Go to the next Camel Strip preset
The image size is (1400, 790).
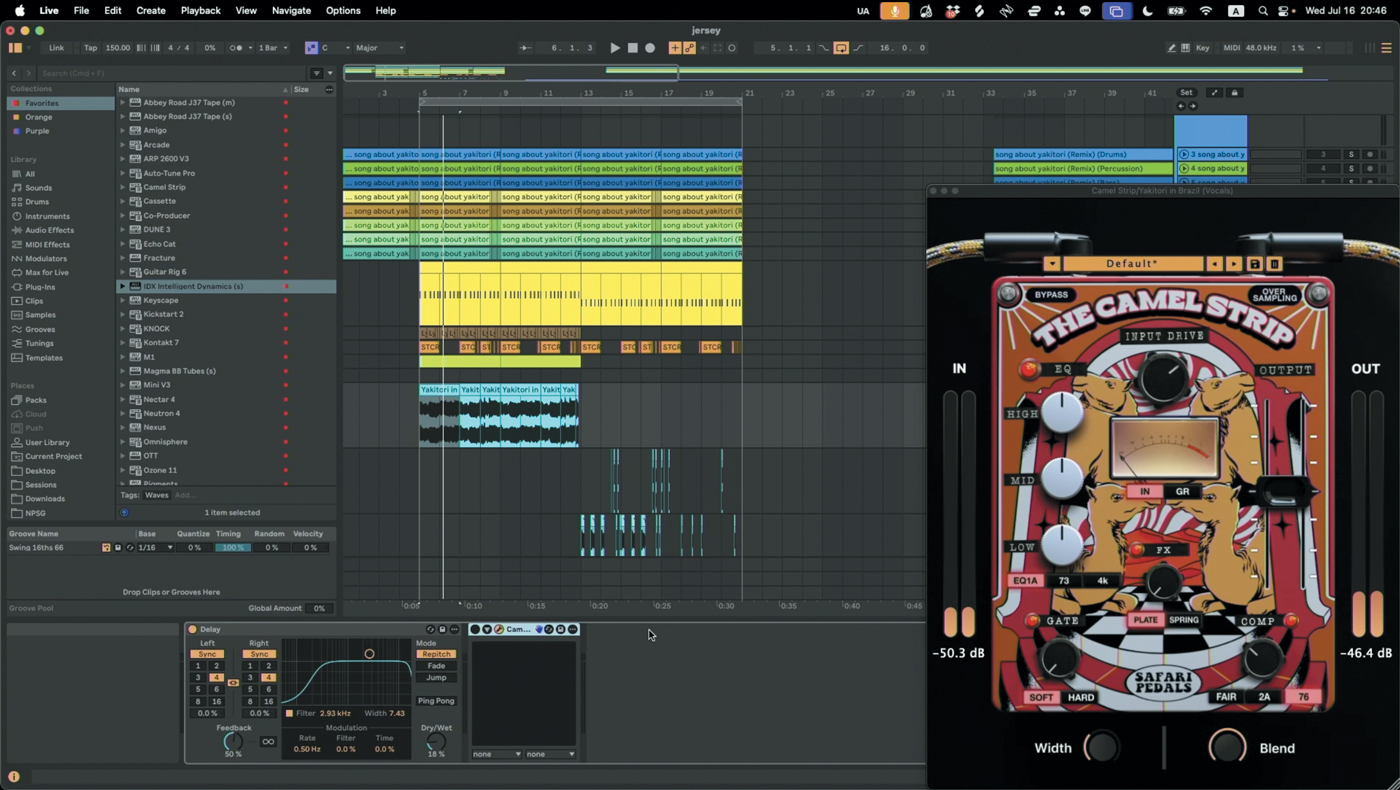[x=1234, y=264]
